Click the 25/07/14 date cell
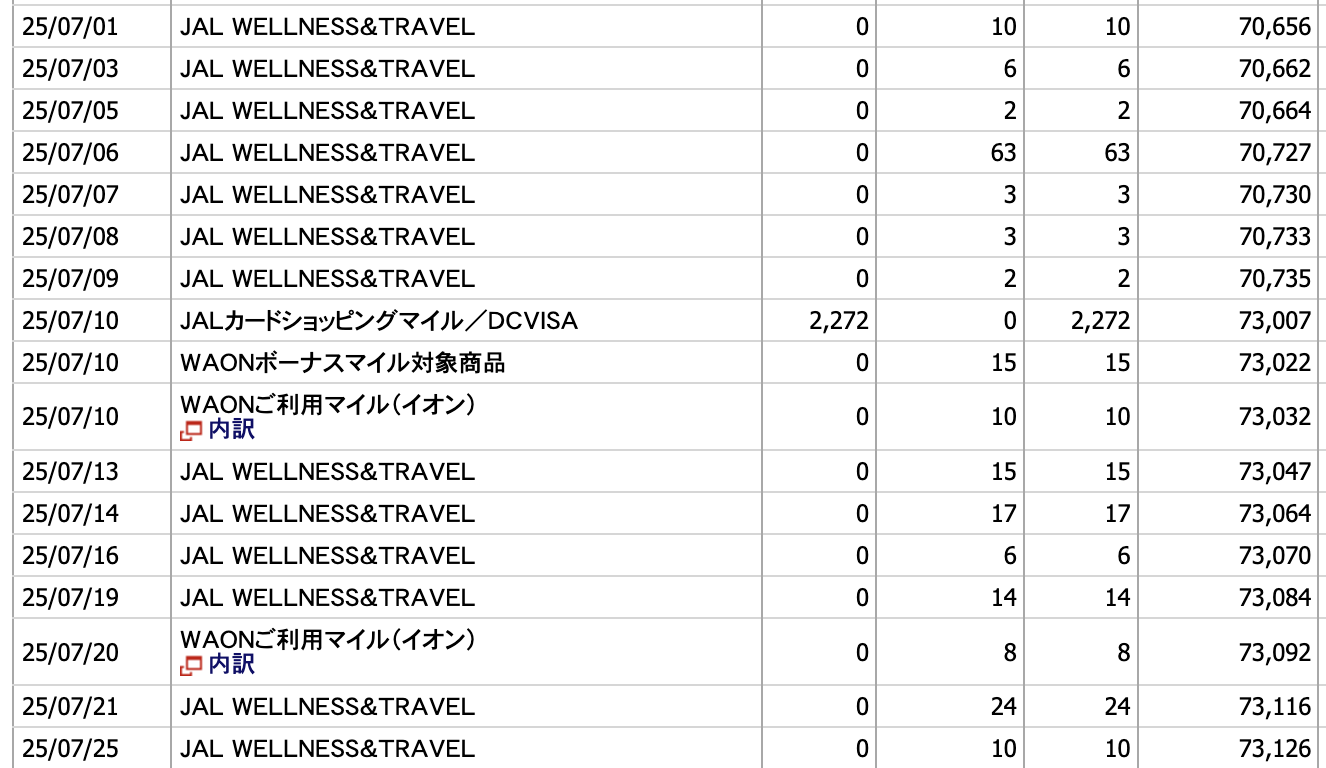This screenshot has height=768, width=1326. pyautogui.click(x=70, y=513)
